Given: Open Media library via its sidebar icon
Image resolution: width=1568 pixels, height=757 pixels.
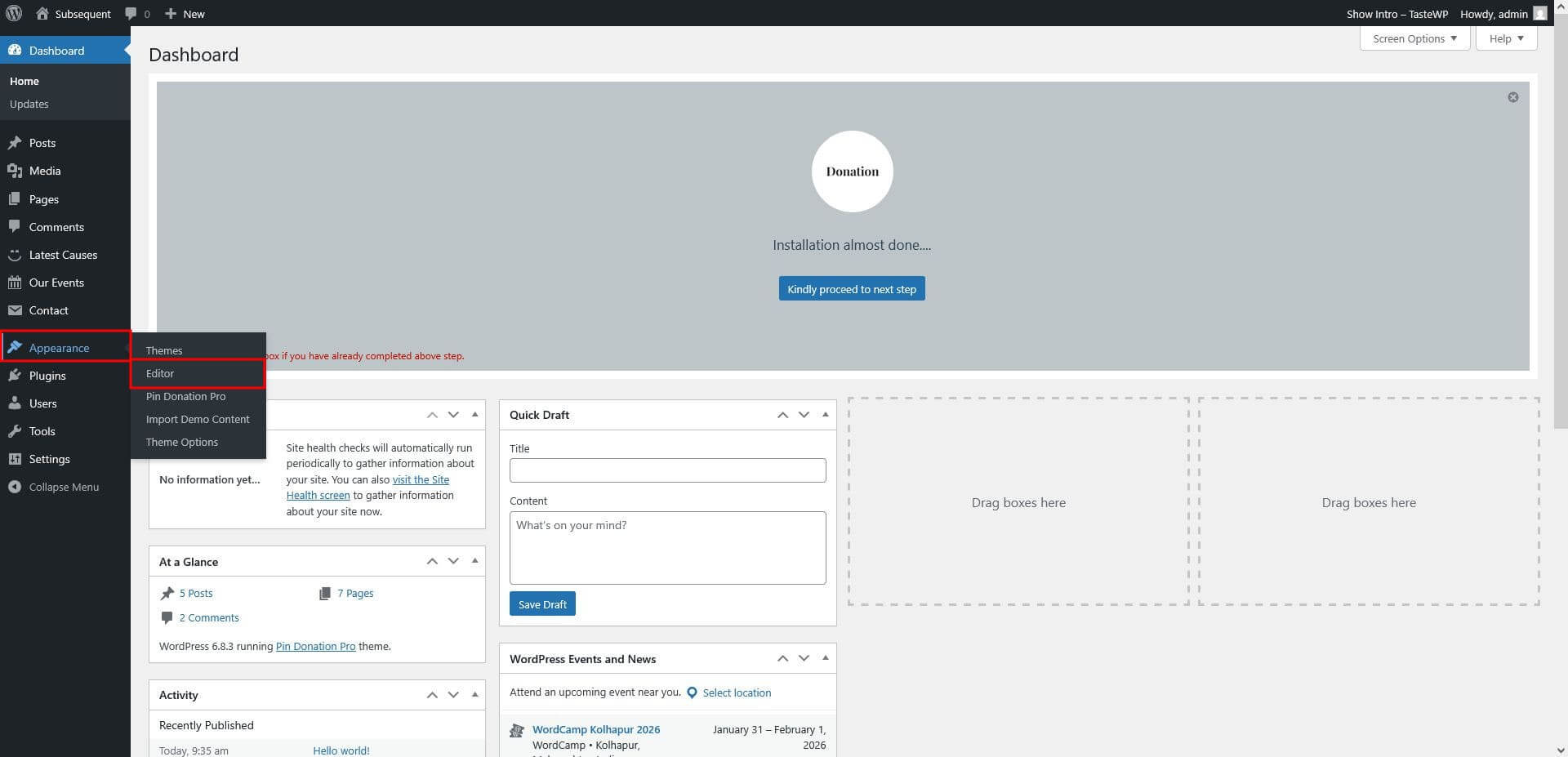Looking at the screenshot, I should (15, 171).
